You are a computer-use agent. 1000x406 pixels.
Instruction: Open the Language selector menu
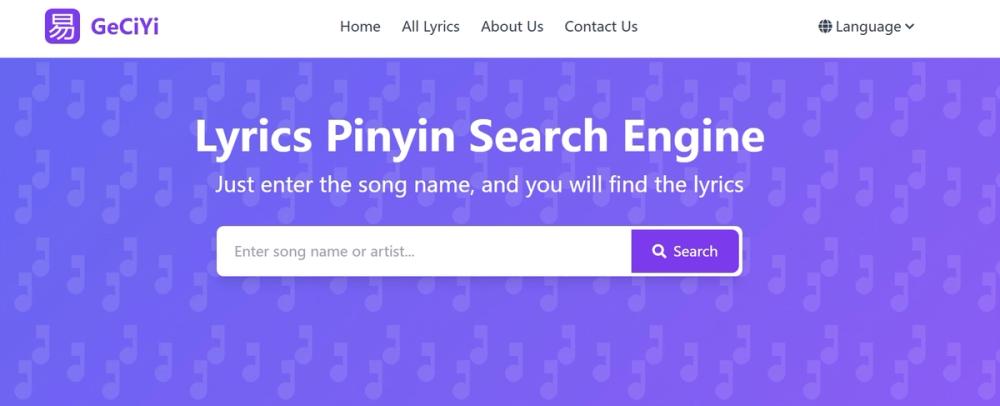(x=867, y=27)
